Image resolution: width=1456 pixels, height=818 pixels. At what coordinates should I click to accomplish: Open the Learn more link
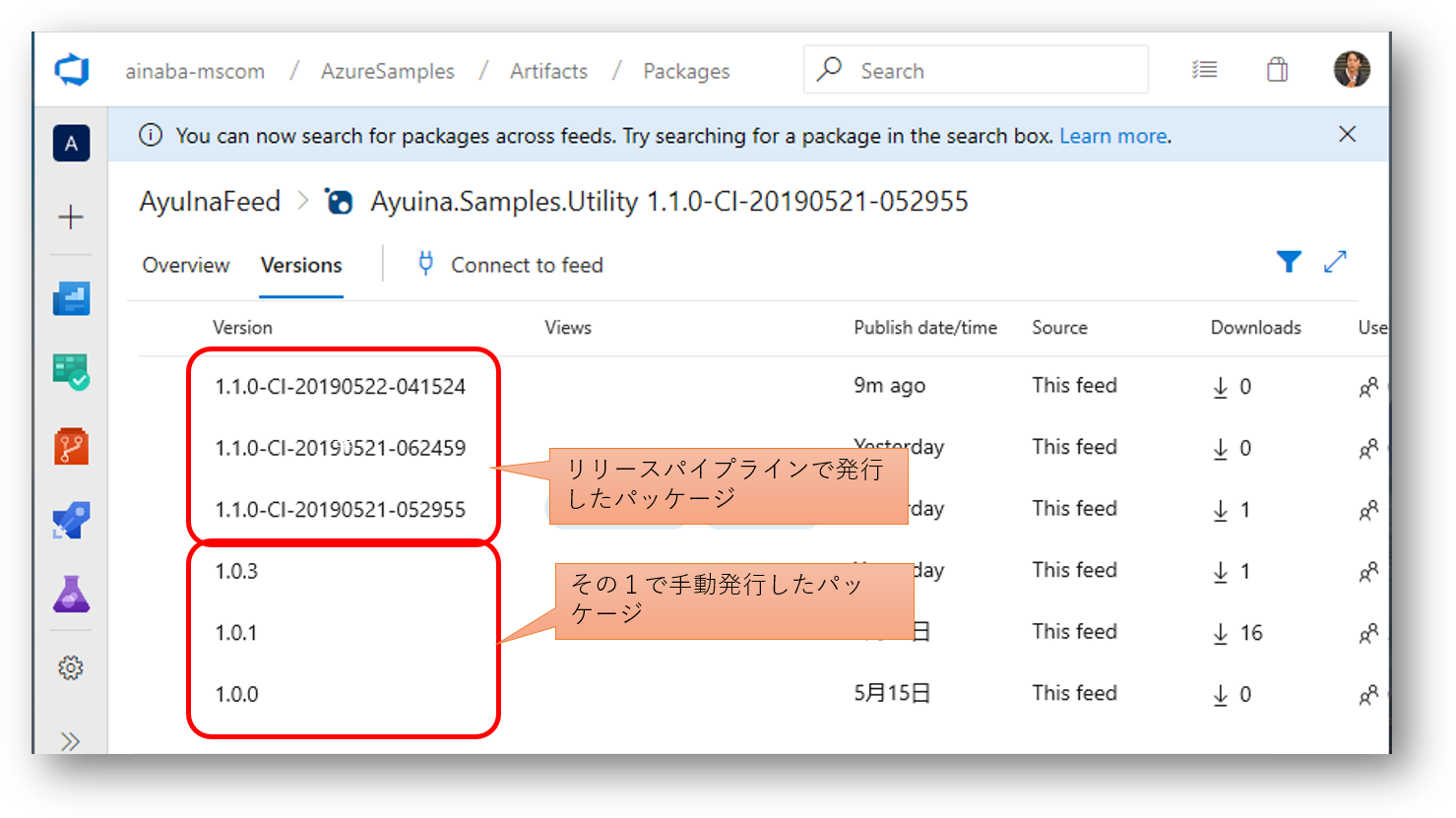pyautogui.click(x=1113, y=136)
